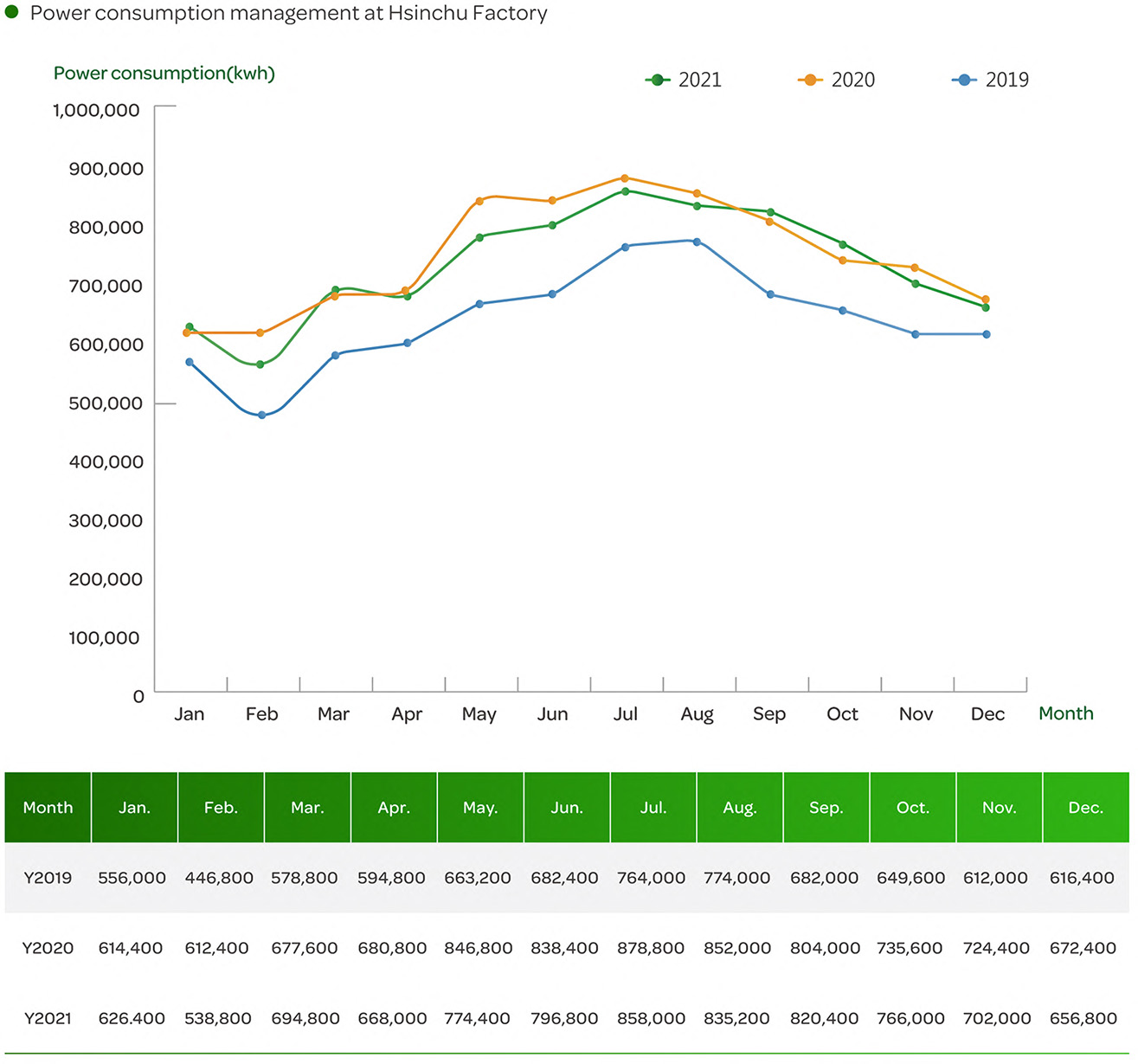1138x1064 pixels.
Task: Click the 594,800 cell
Action: (391, 878)
